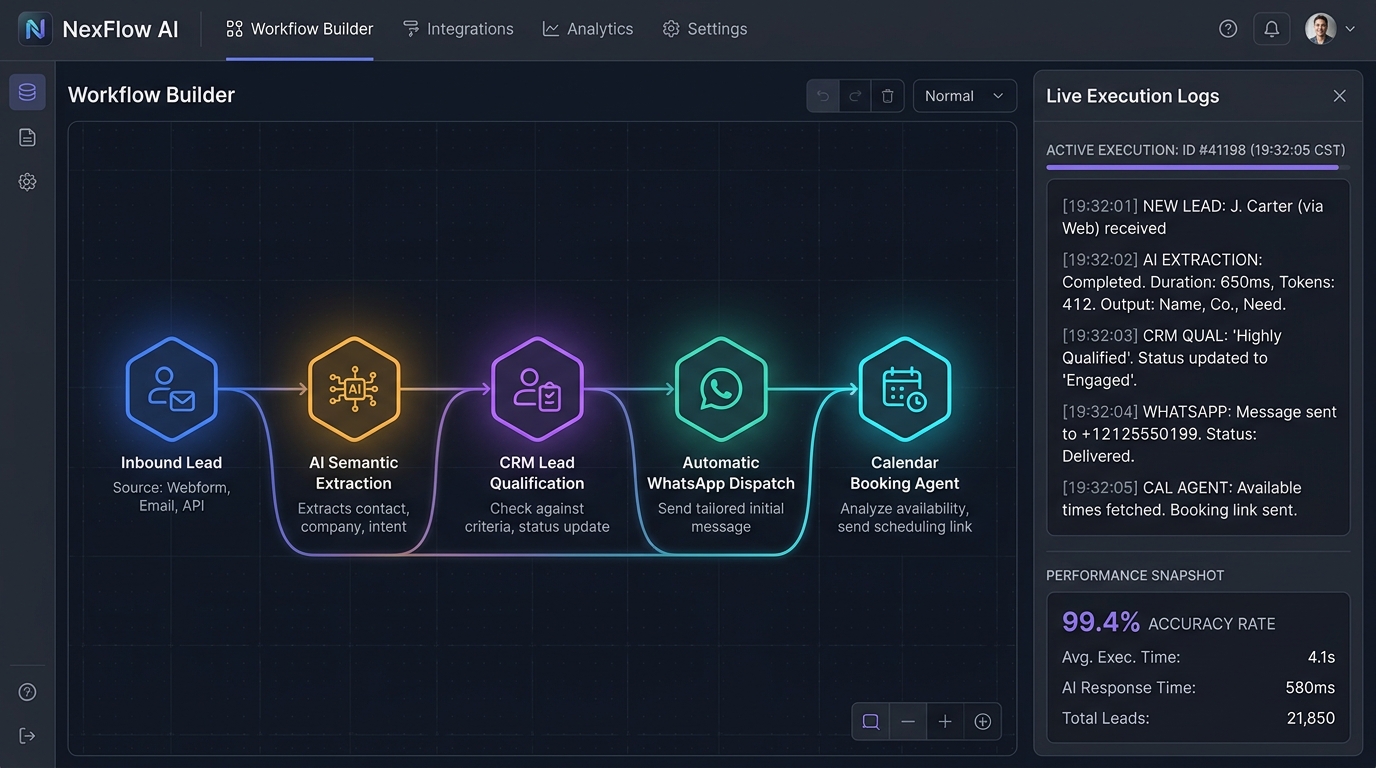Click the gear icon in left sidebar
The height and width of the screenshot is (768, 1376).
[x=27, y=182]
